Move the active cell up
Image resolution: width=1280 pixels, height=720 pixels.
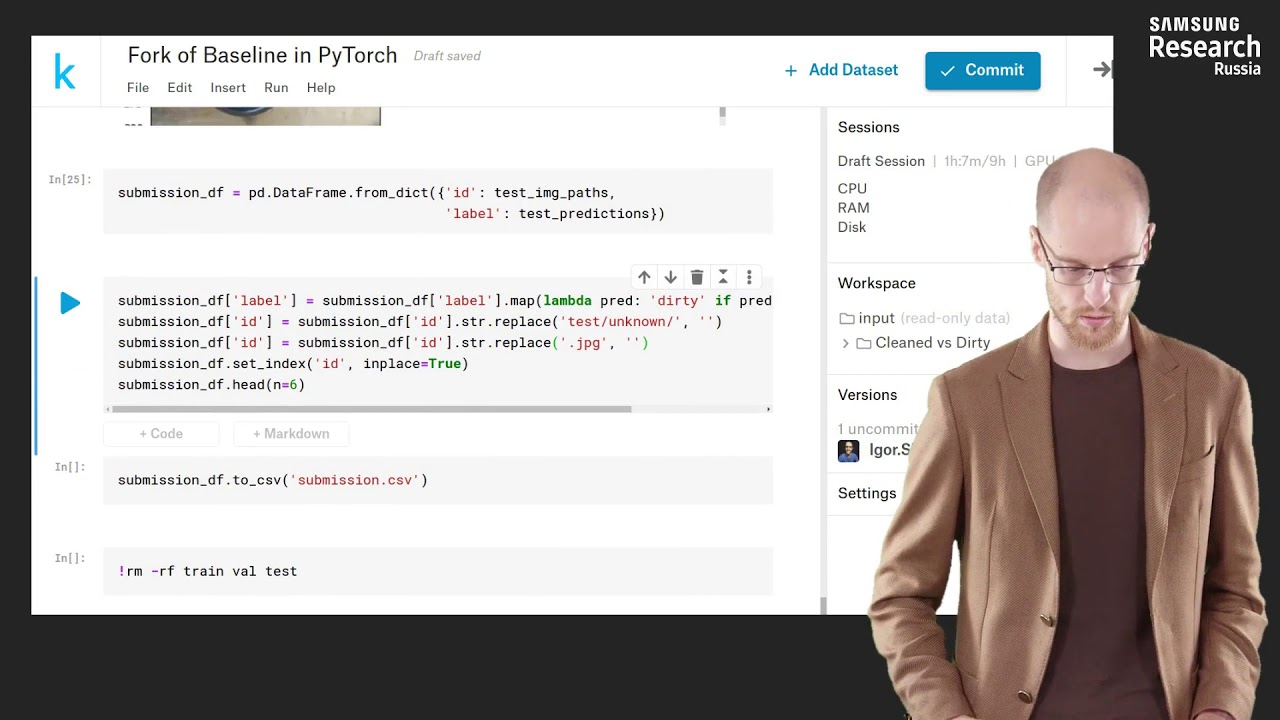pyautogui.click(x=644, y=277)
